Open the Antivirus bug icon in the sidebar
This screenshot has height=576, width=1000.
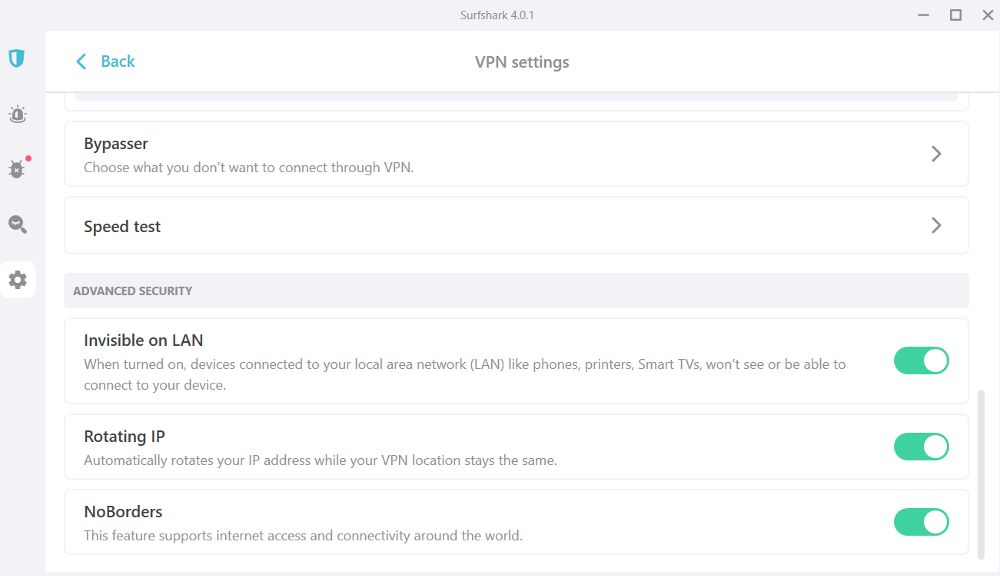coord(17,169)
